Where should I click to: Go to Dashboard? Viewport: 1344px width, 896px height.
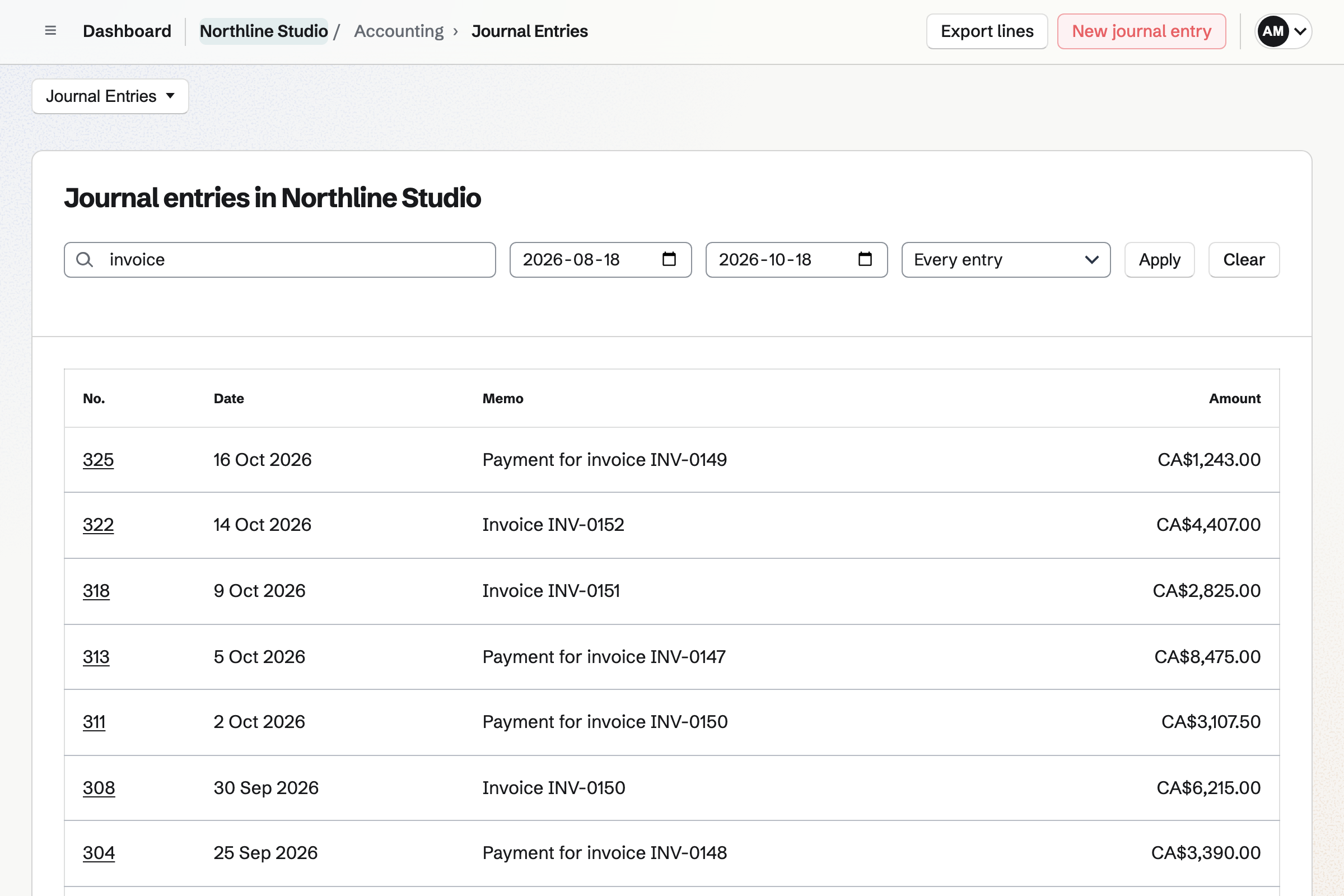point(127,31)
